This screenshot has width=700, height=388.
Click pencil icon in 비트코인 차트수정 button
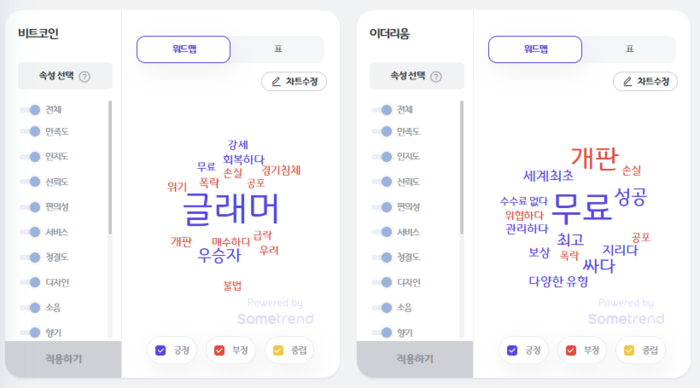click(276, 81)
